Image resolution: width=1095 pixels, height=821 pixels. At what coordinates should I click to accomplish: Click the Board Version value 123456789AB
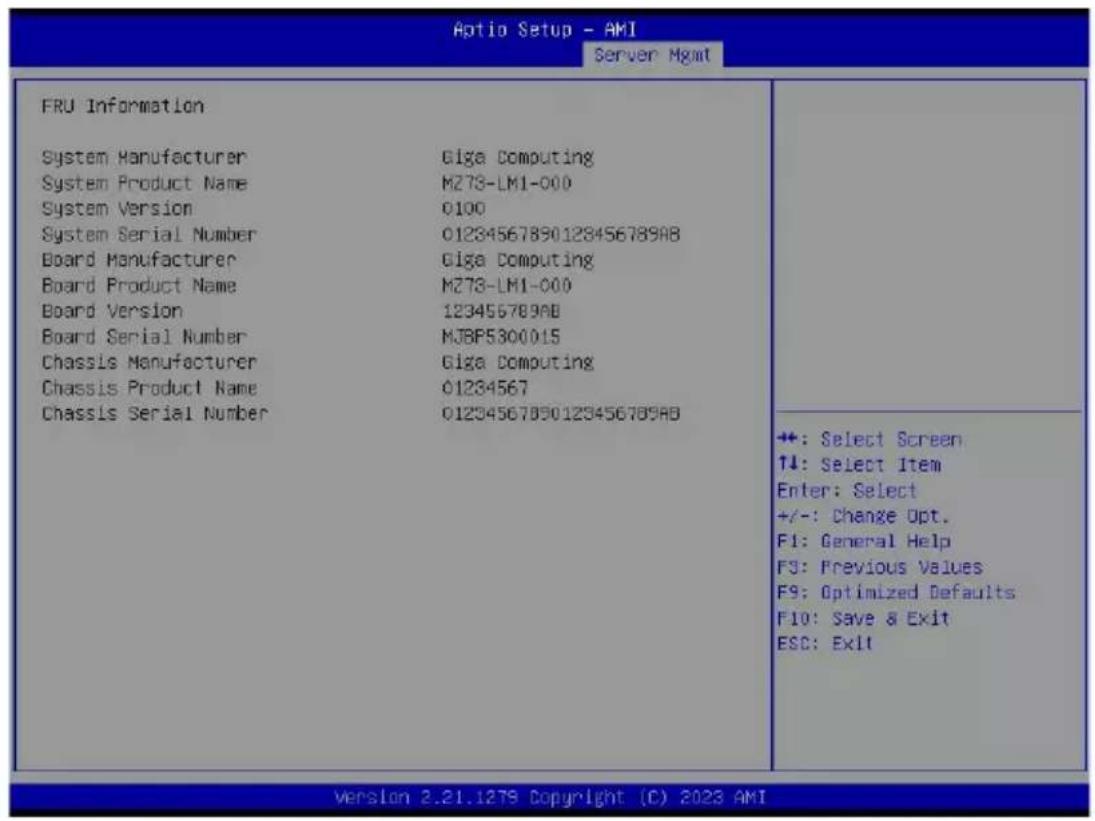pyautogui.click(x=501, y=311)
